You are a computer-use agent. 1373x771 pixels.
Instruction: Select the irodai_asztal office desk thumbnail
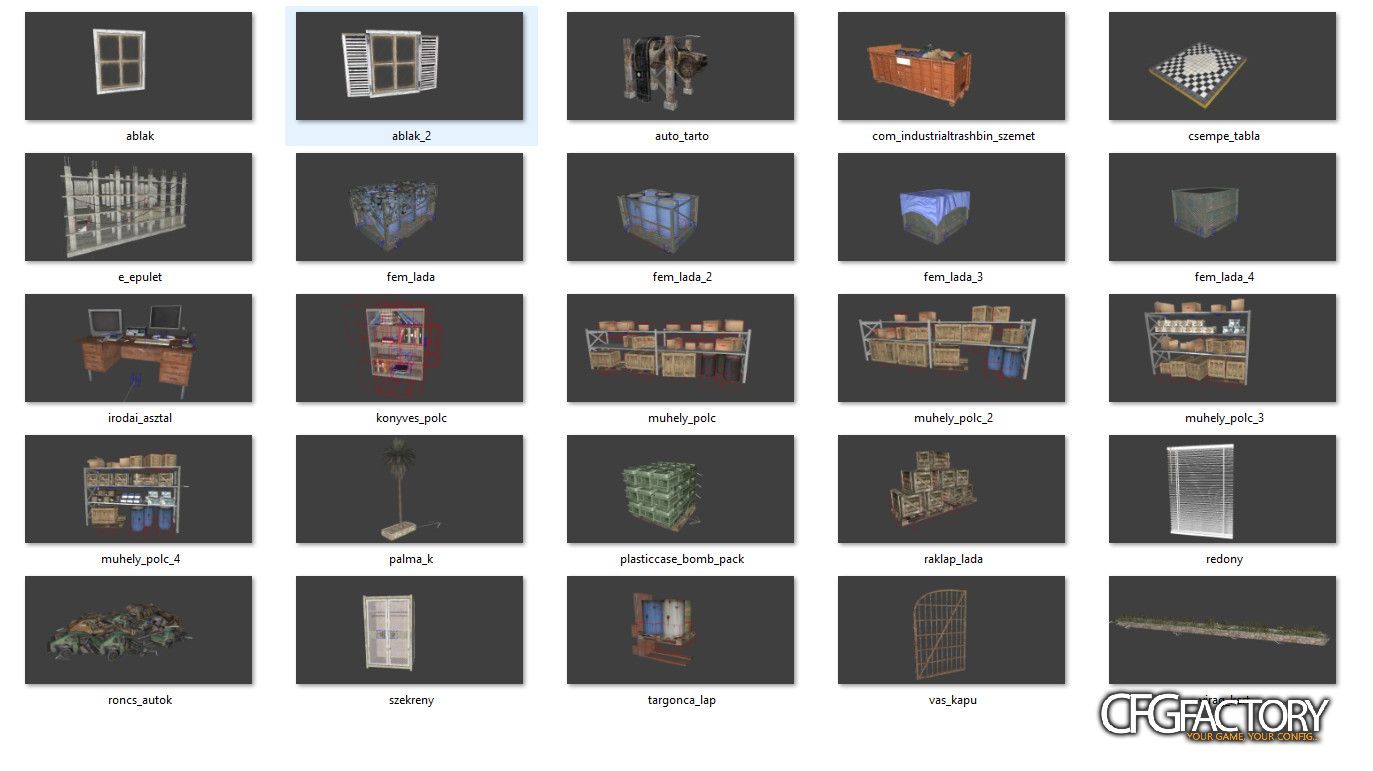coord(139,348)
